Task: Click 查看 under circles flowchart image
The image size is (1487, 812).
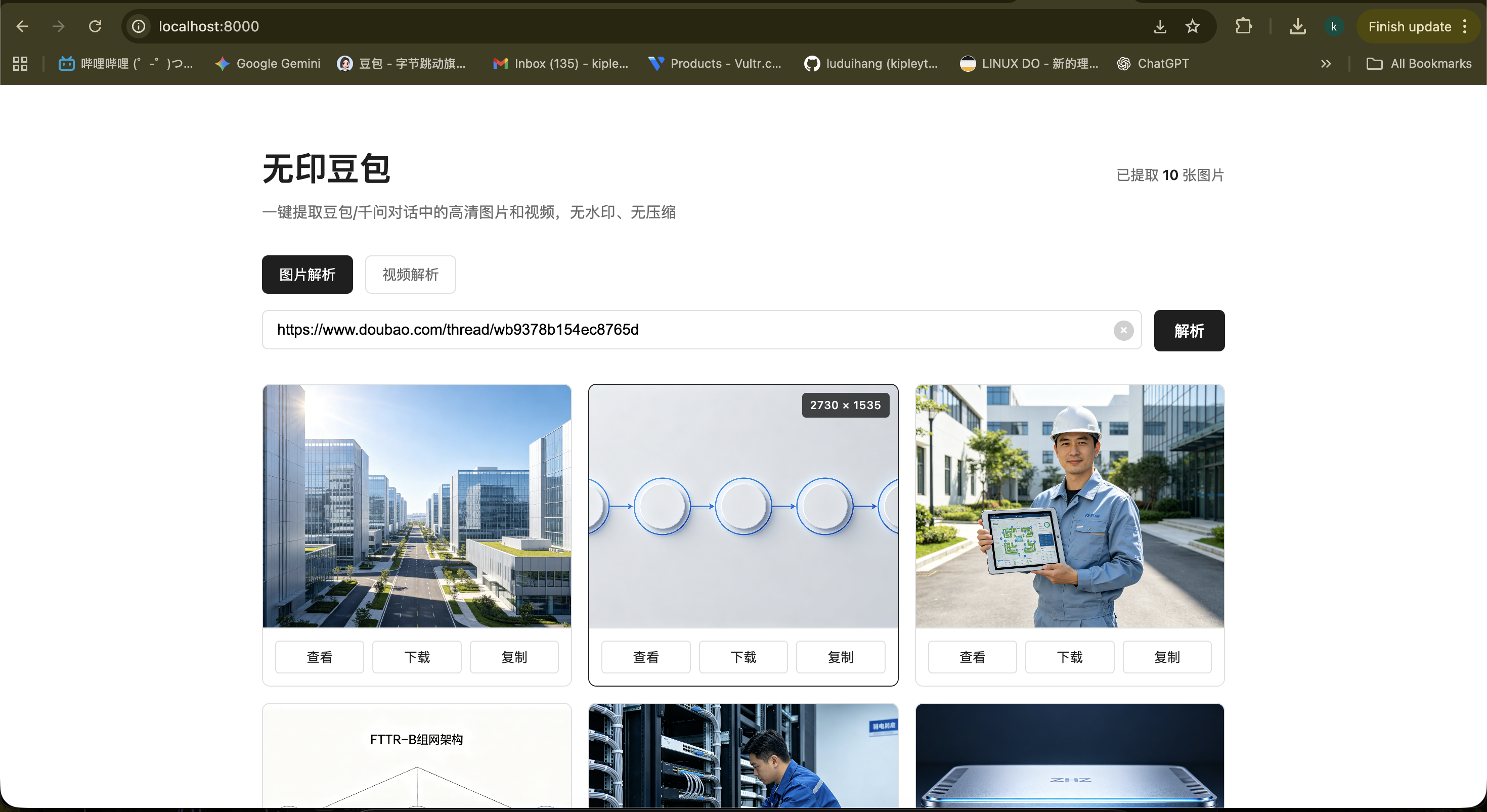Action: (x=646, y=657)
